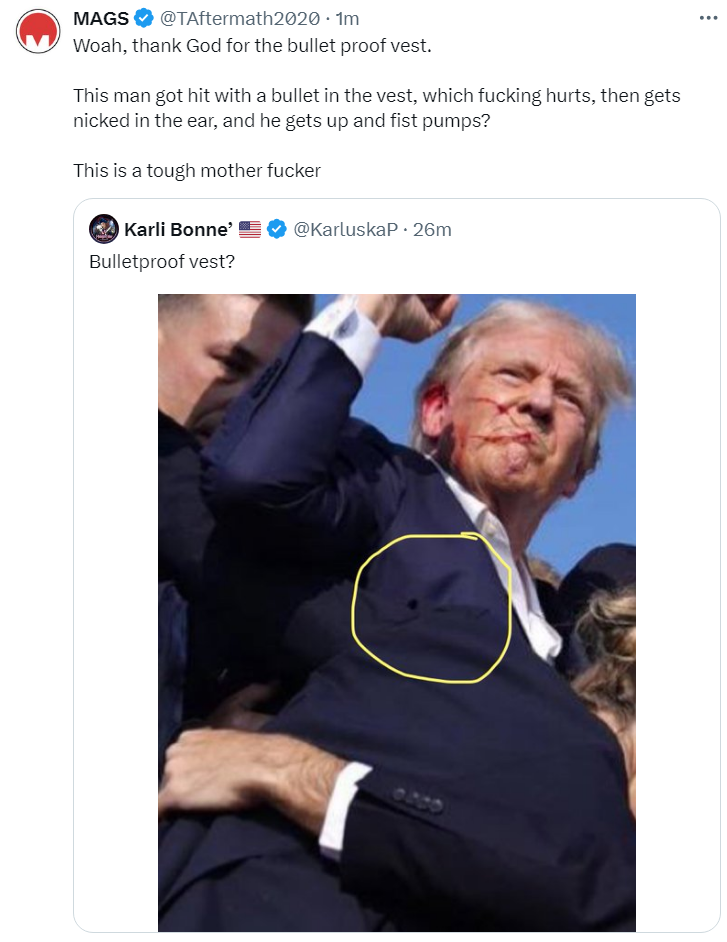Click MAGS blue verified checkmark badge
727x942 pixels.
pos(144,18)
